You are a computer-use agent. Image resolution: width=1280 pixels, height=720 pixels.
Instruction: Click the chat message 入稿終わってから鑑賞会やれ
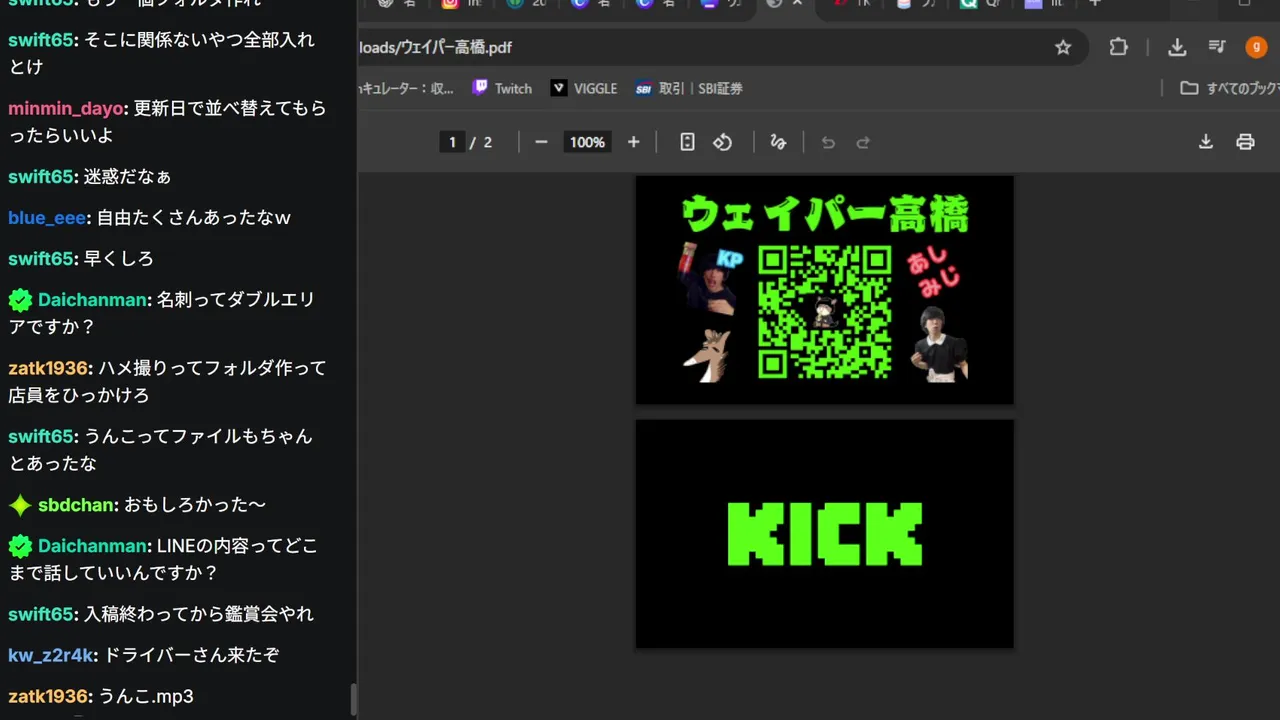point(199,614)
